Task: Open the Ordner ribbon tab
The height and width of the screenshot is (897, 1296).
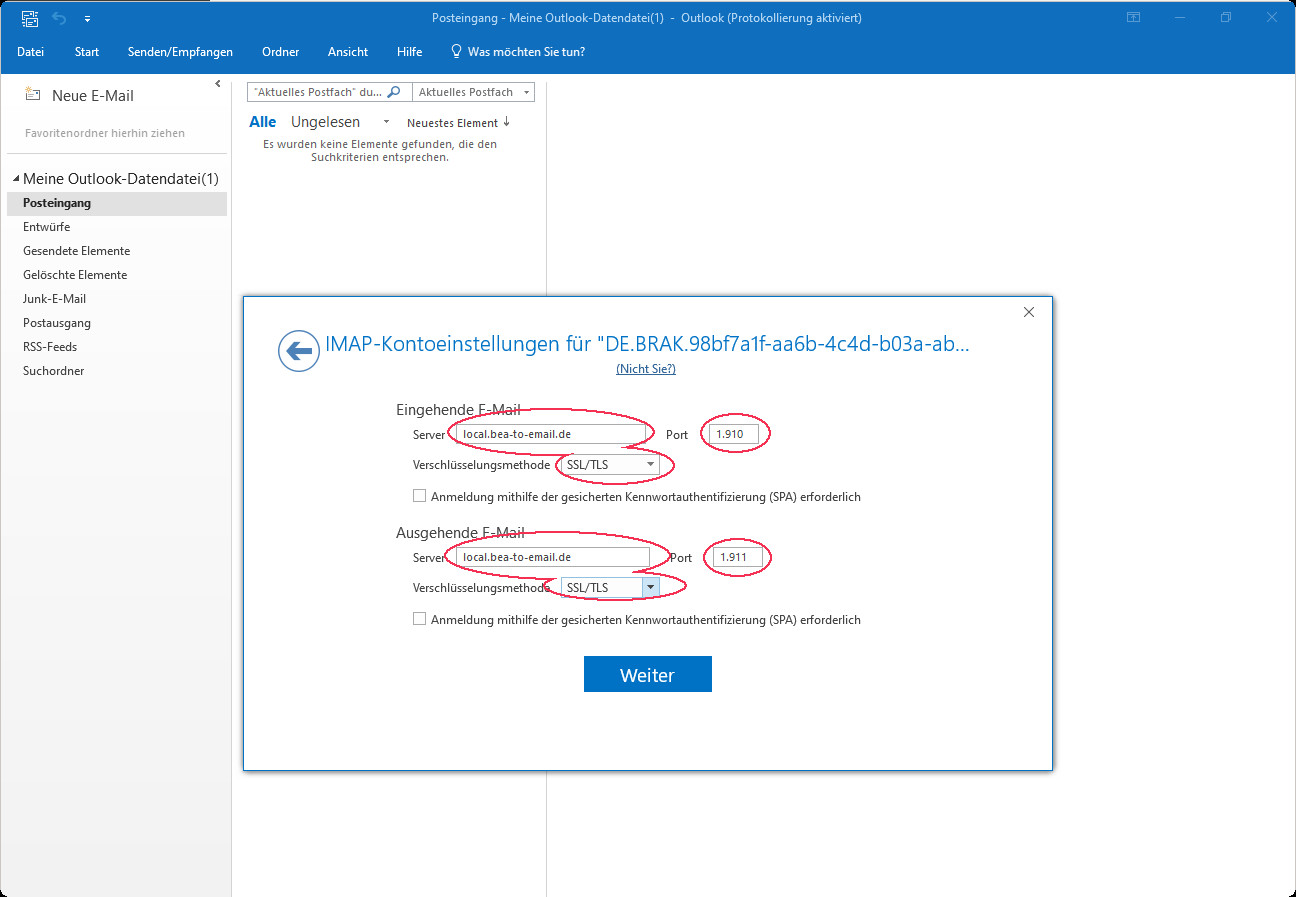Action: [281, 51]
